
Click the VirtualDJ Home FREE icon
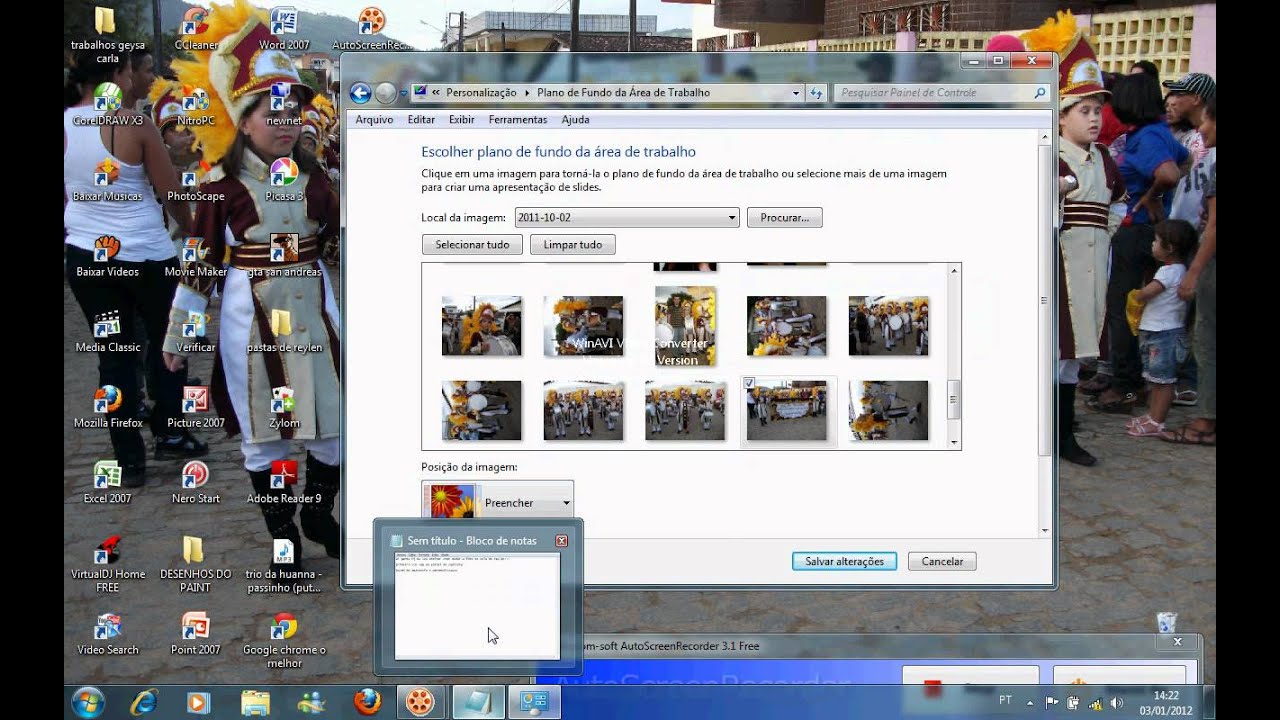click(108, 565)
